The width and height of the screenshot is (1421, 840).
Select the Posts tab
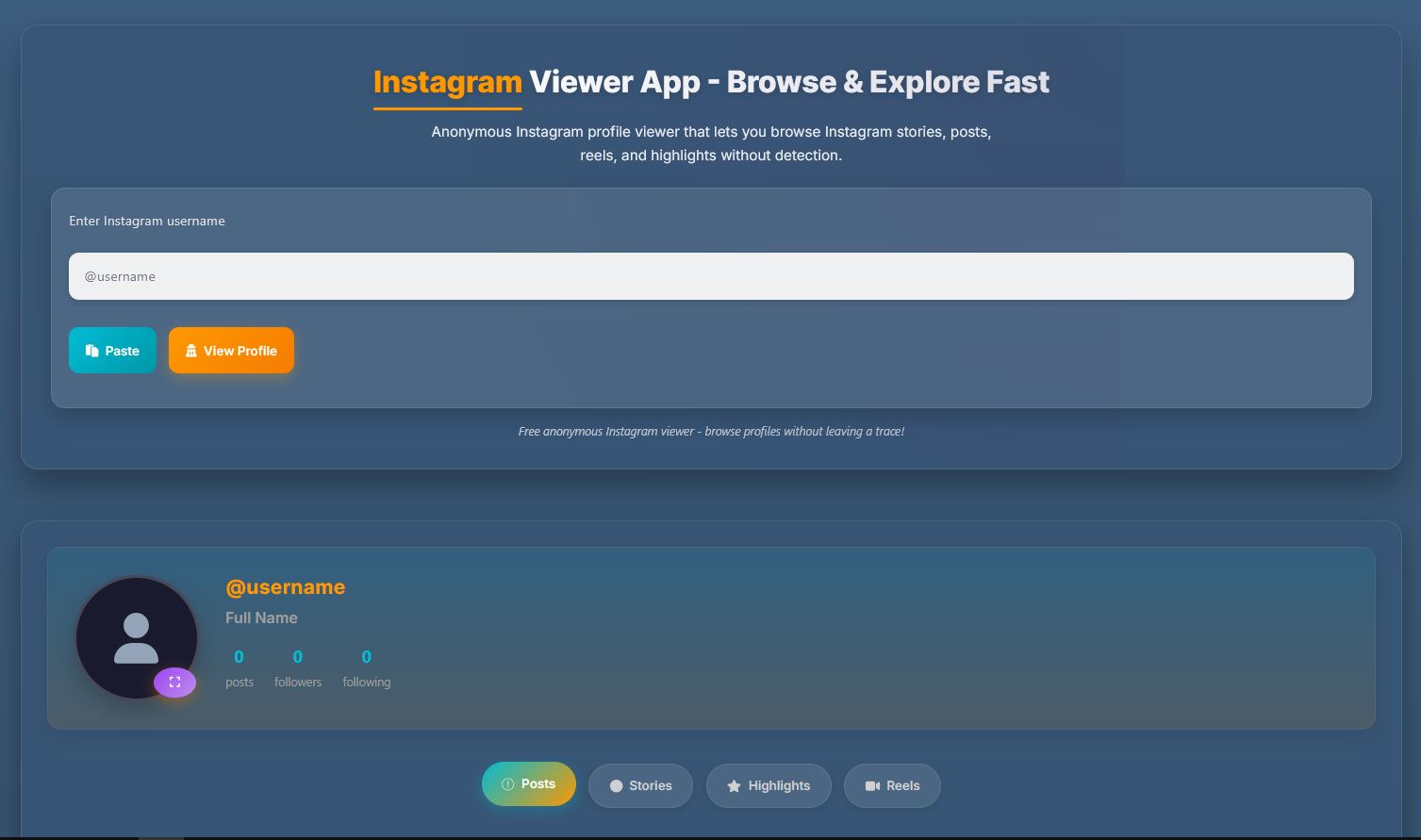[529, 784]
